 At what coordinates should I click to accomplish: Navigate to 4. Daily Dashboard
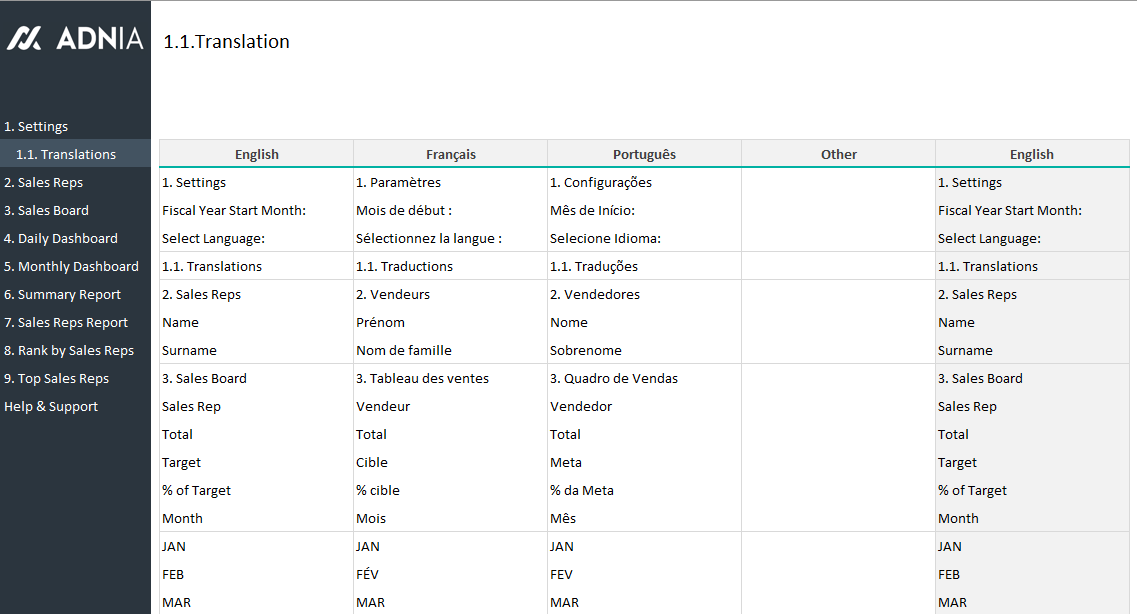(61, 239)
